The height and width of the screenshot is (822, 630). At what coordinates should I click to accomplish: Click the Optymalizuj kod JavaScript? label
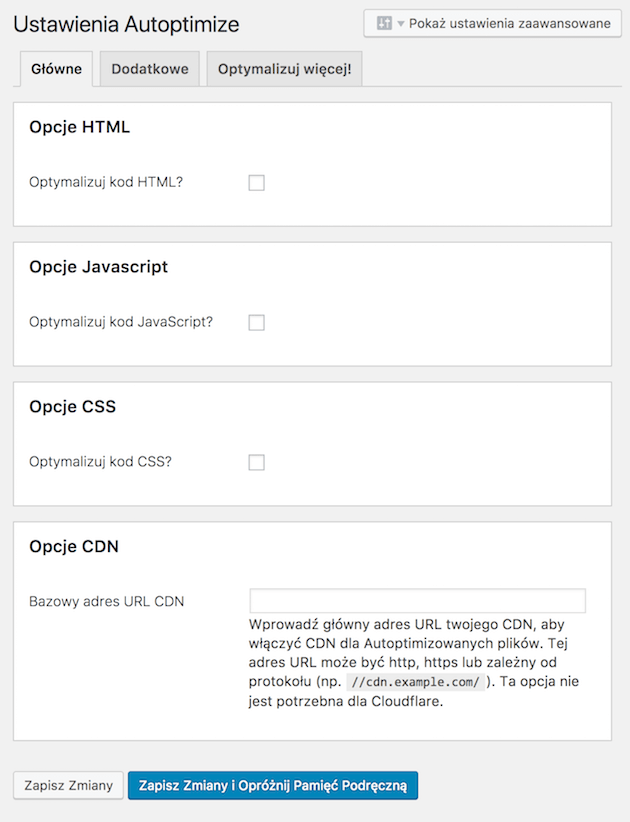coord(121,322)
